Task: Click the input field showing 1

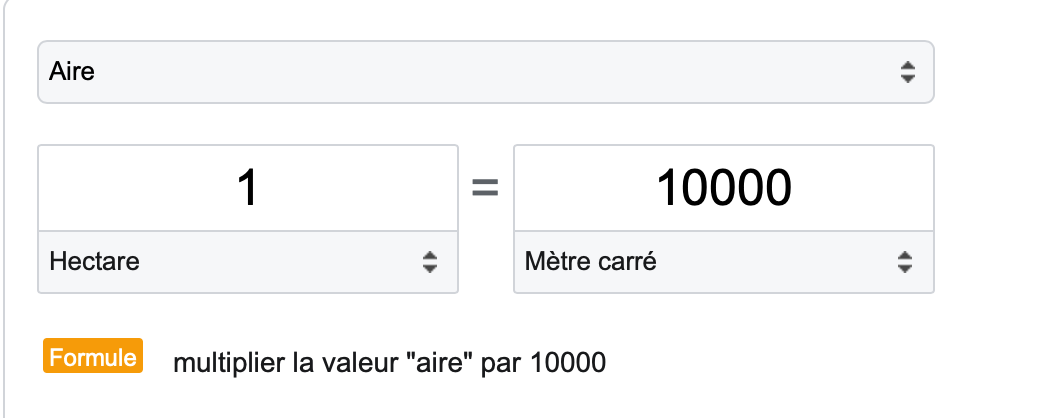Action: click(x=248, y=188)
